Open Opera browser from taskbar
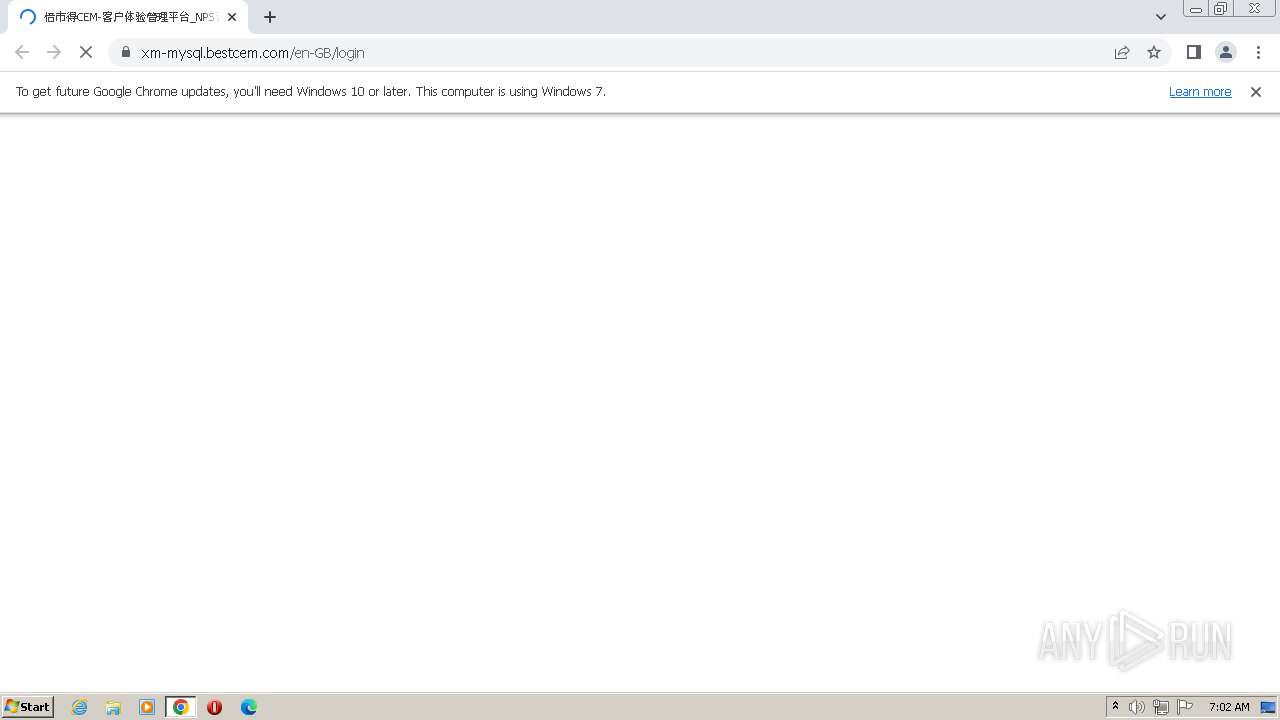1280x720 pixels. (214, 707)
